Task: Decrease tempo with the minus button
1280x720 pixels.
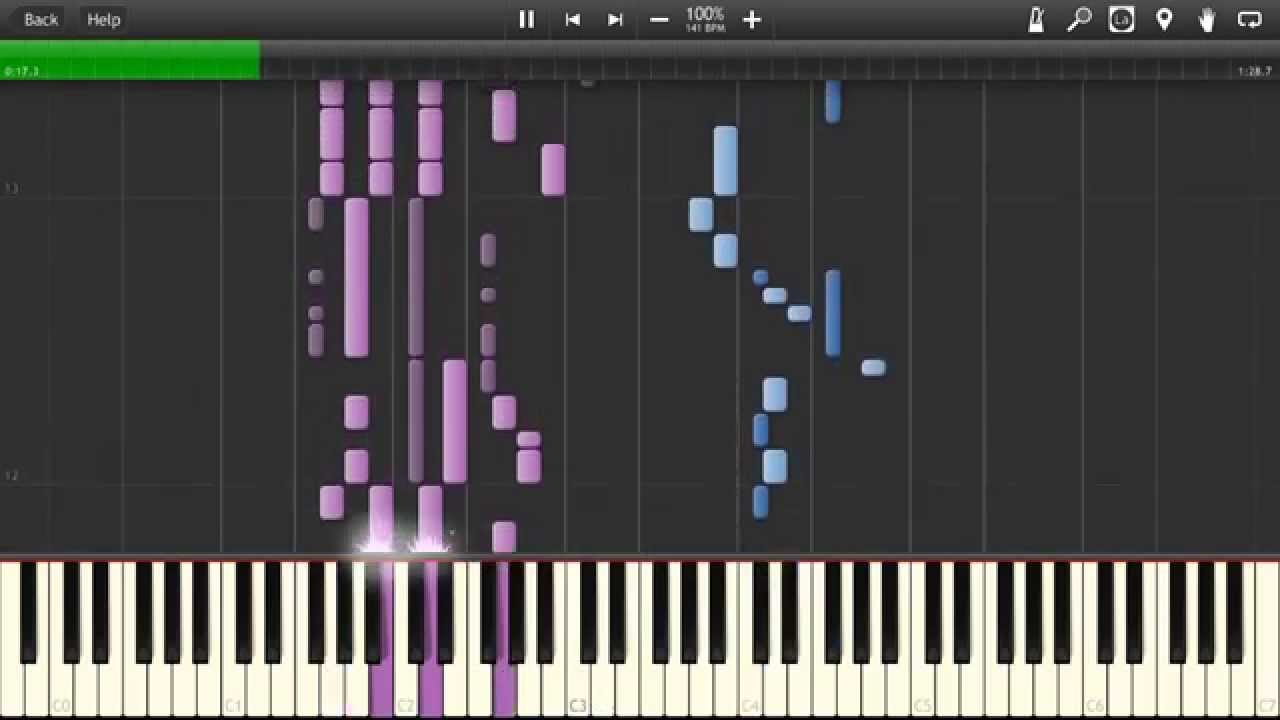Action: [x=659, y=19]
